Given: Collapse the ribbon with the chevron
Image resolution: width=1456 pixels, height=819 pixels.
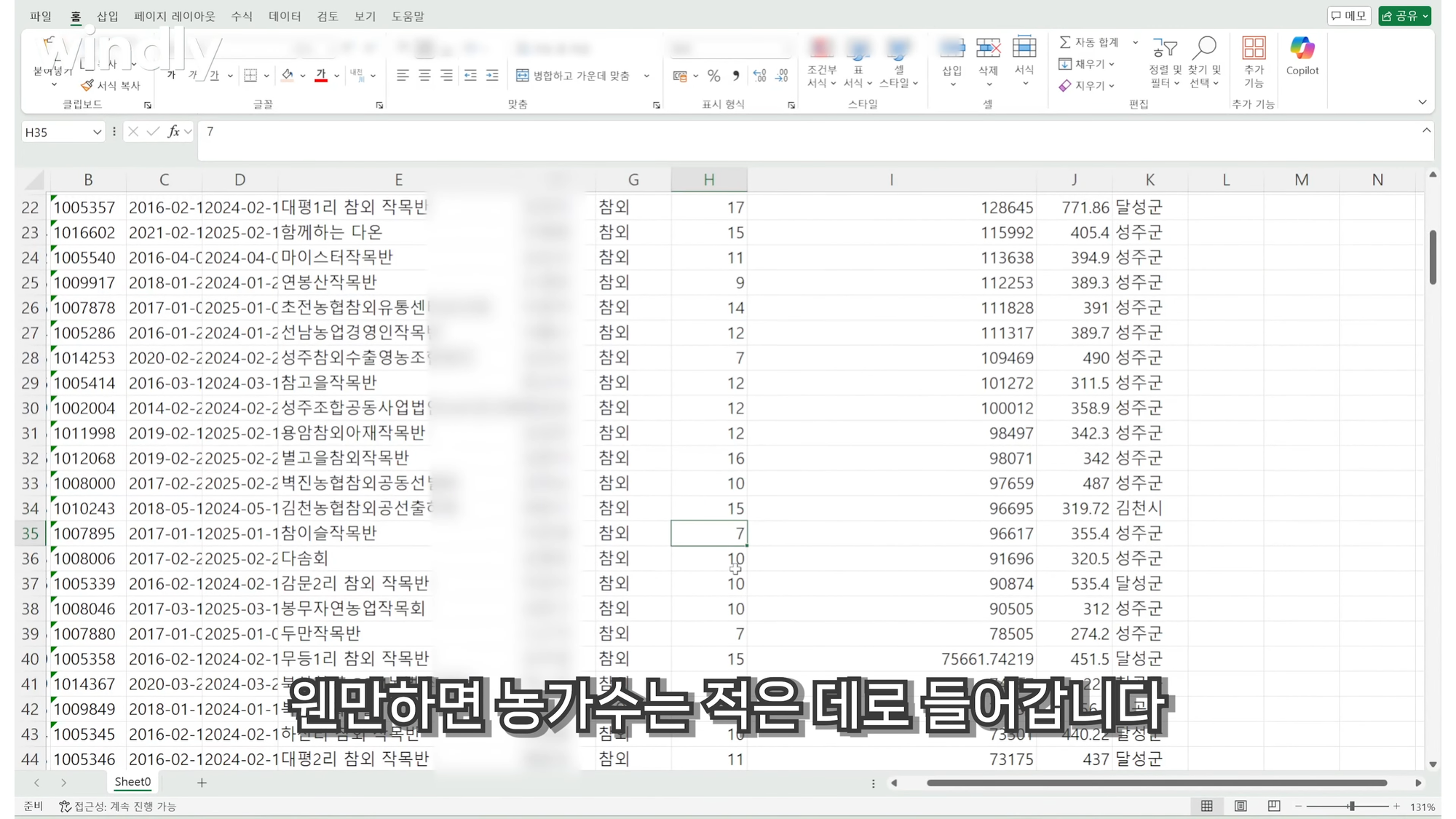Looking at the screenshot, I should (x=1423, y=103).
